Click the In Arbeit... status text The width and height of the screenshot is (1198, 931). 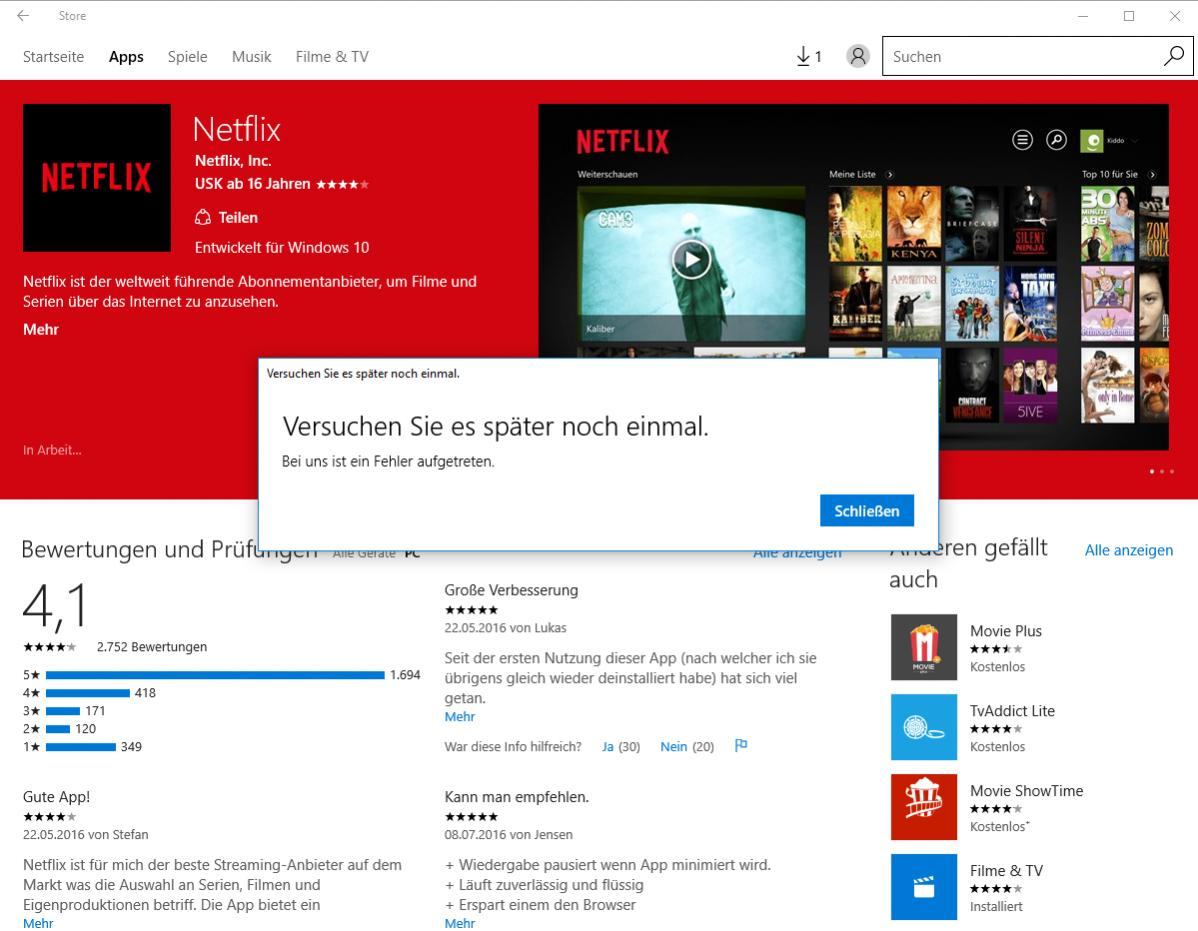(x=52, y=450)
